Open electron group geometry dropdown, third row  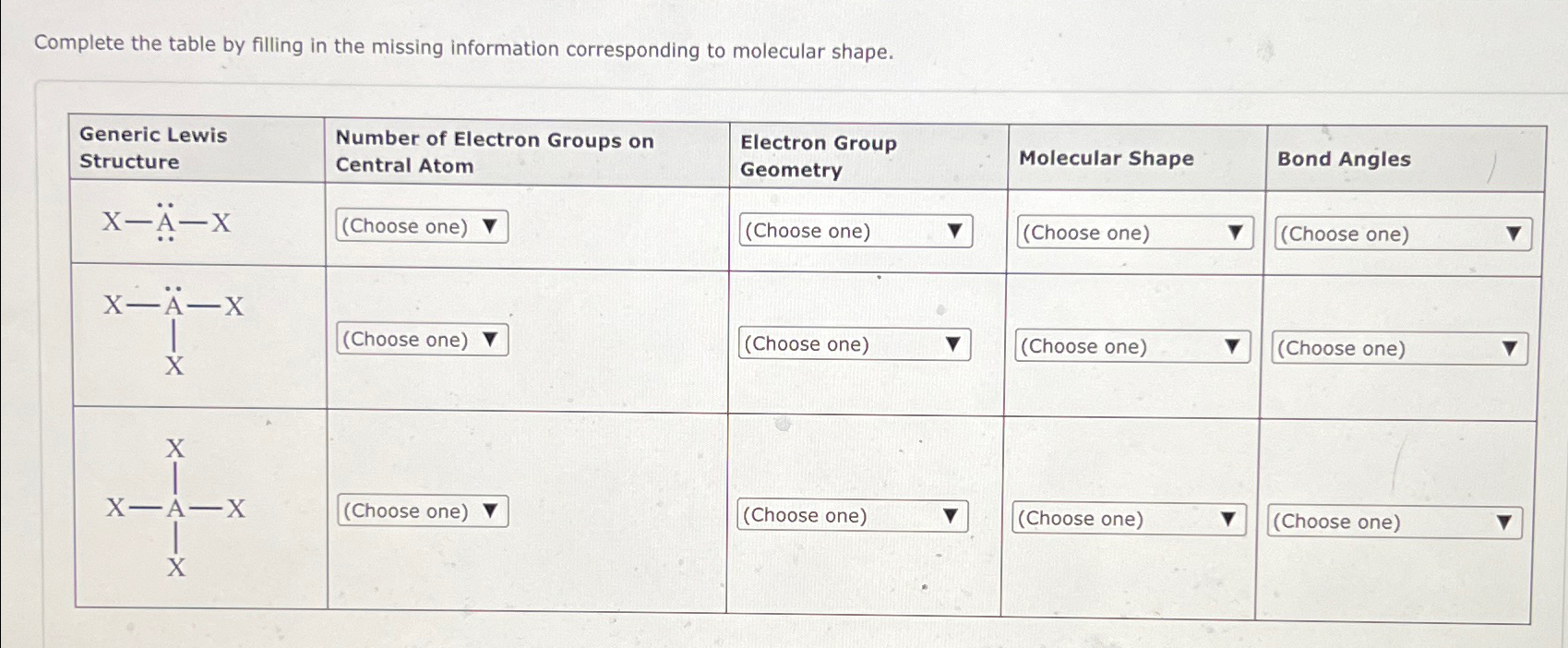point(852,516)
